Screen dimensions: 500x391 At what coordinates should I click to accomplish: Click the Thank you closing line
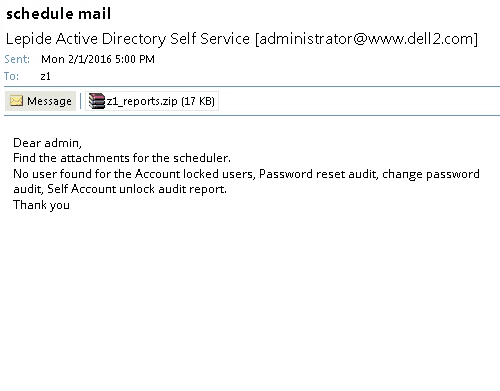41,205
